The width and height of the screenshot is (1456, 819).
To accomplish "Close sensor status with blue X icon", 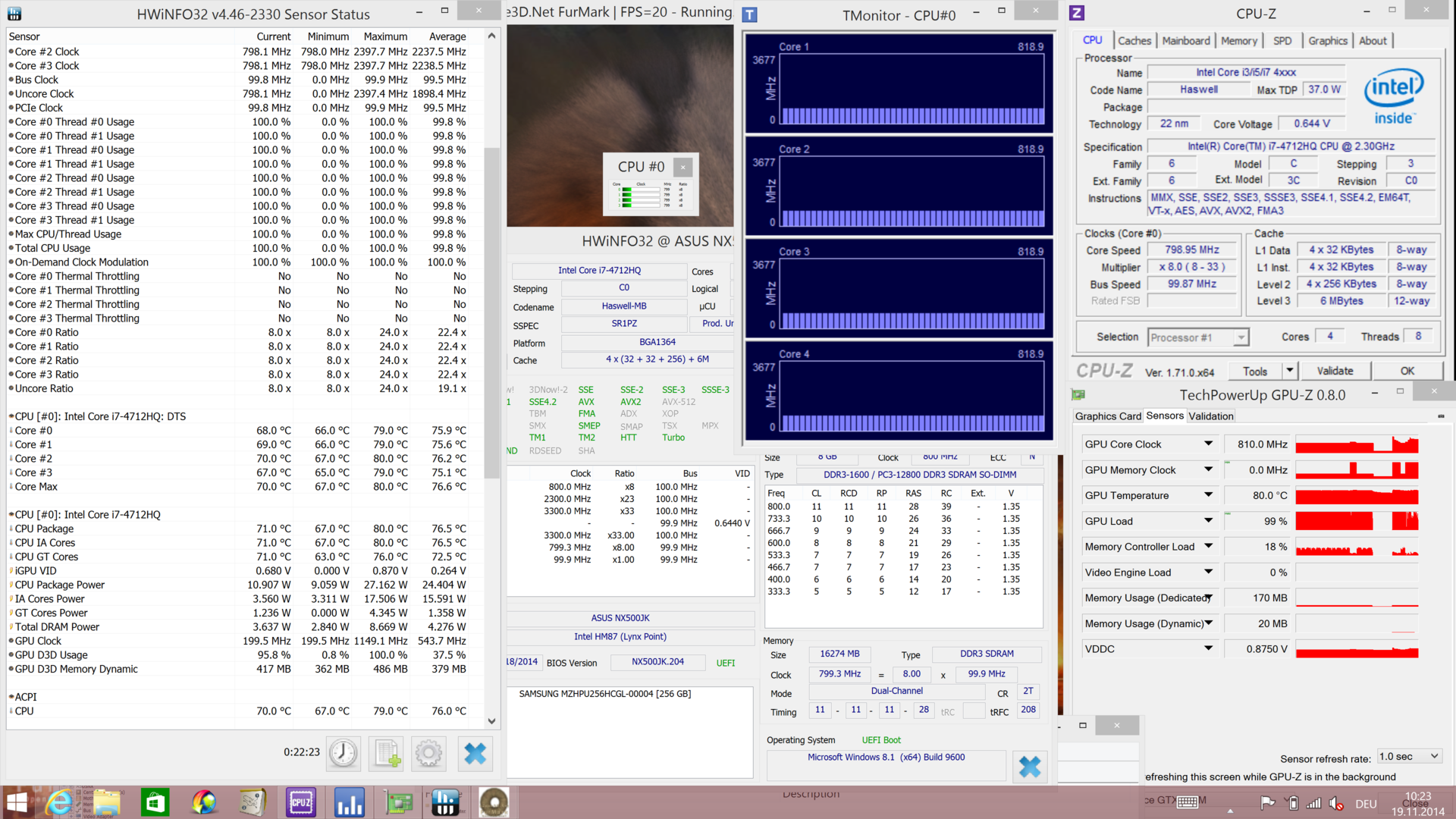I will click(475, 753).
